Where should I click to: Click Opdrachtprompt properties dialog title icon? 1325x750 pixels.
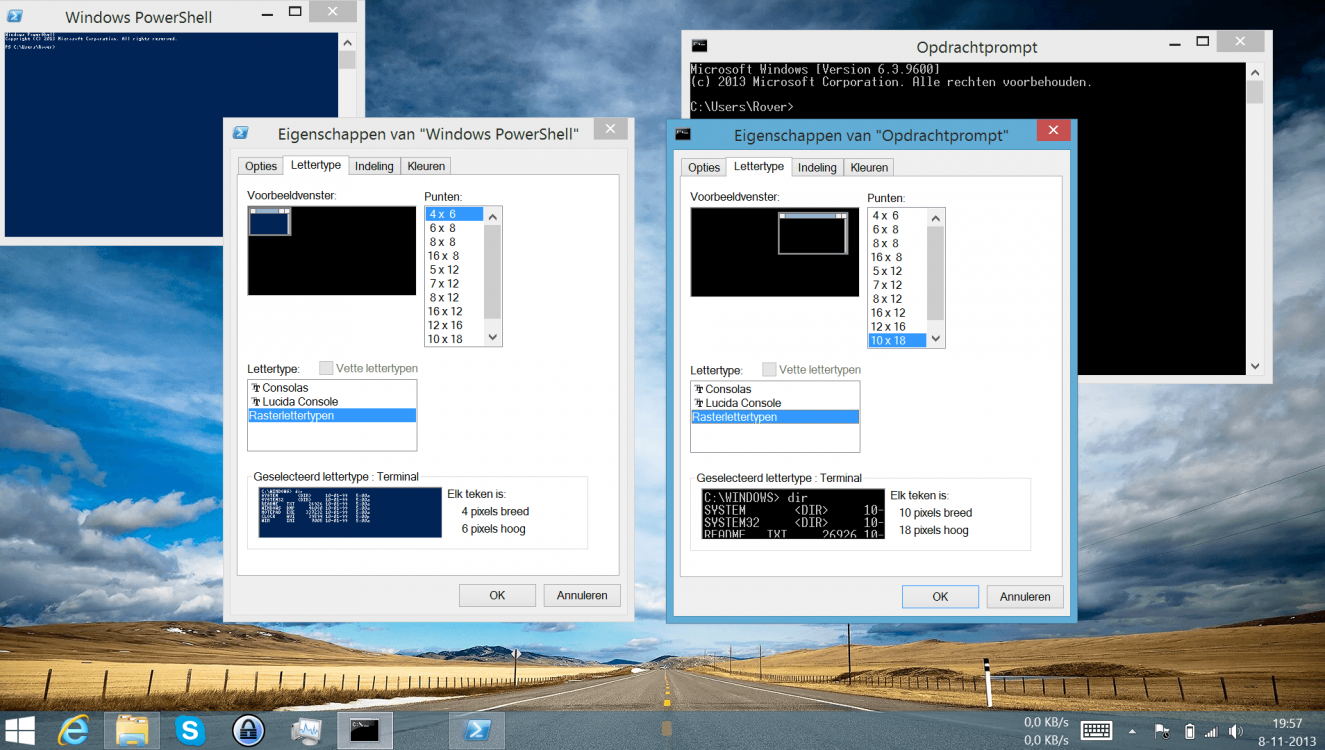[x=683, y=133]
